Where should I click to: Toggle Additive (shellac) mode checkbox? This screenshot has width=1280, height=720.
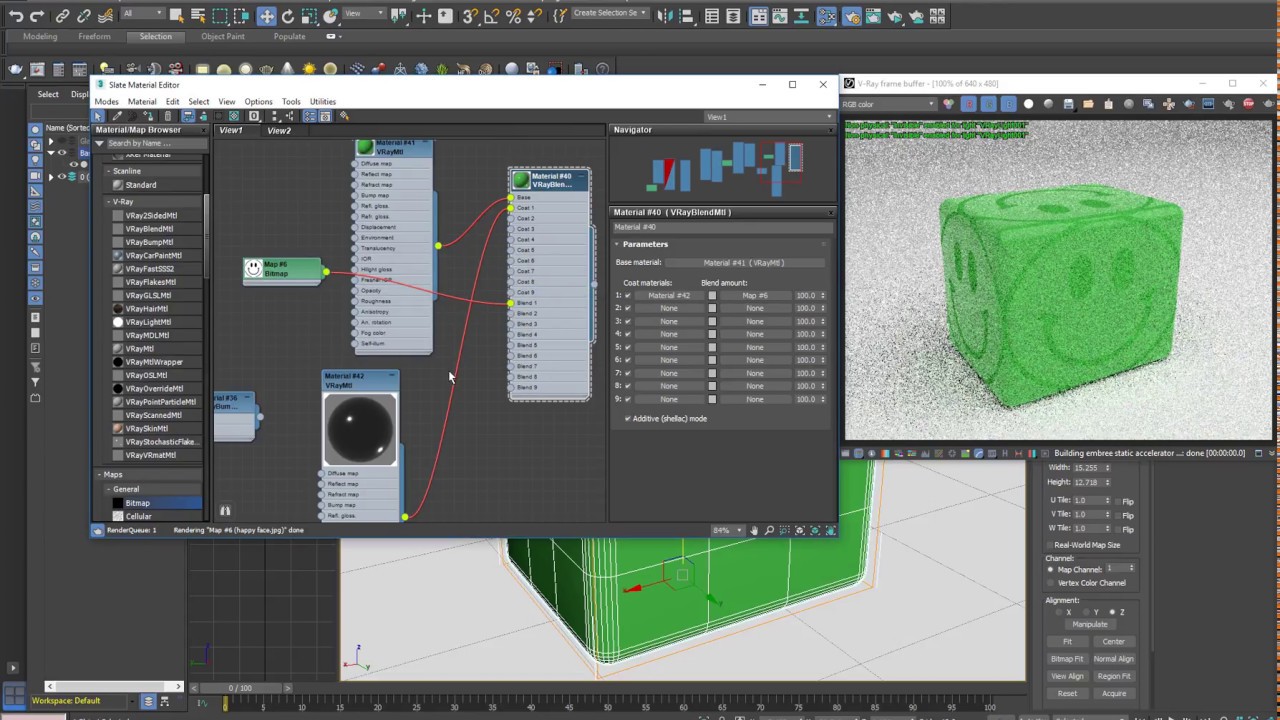pyautogui.click(x=628, y=419)
